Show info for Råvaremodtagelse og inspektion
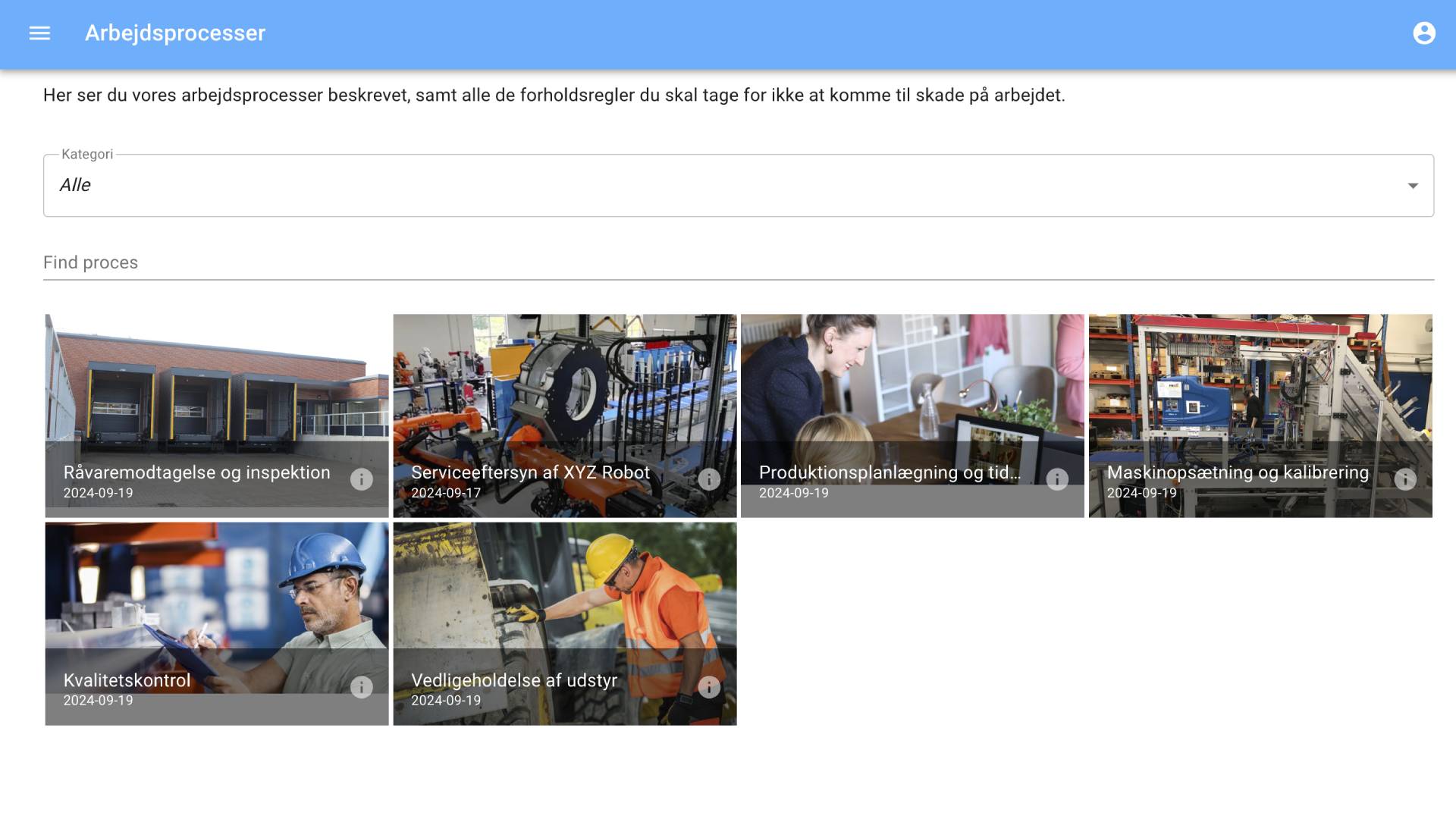The width and height of the screenshot is (1456, 819). 362,479
